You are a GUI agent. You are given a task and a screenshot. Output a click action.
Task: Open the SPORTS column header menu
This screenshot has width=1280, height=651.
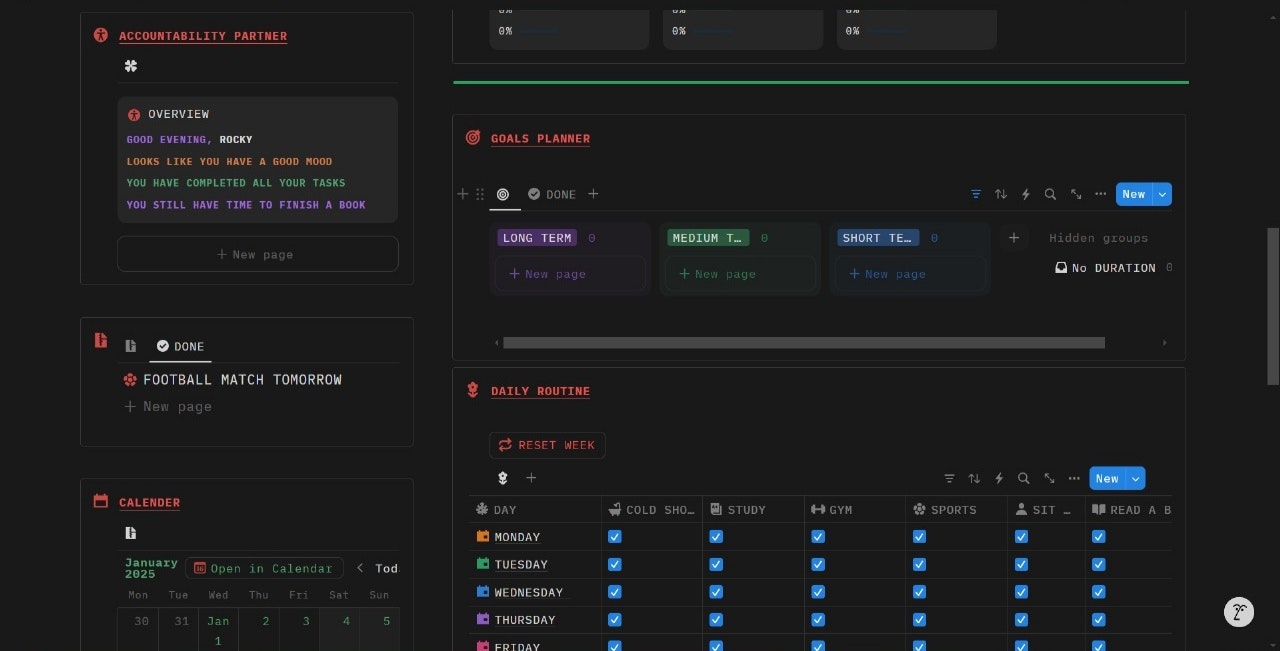[x=956, y=510]
